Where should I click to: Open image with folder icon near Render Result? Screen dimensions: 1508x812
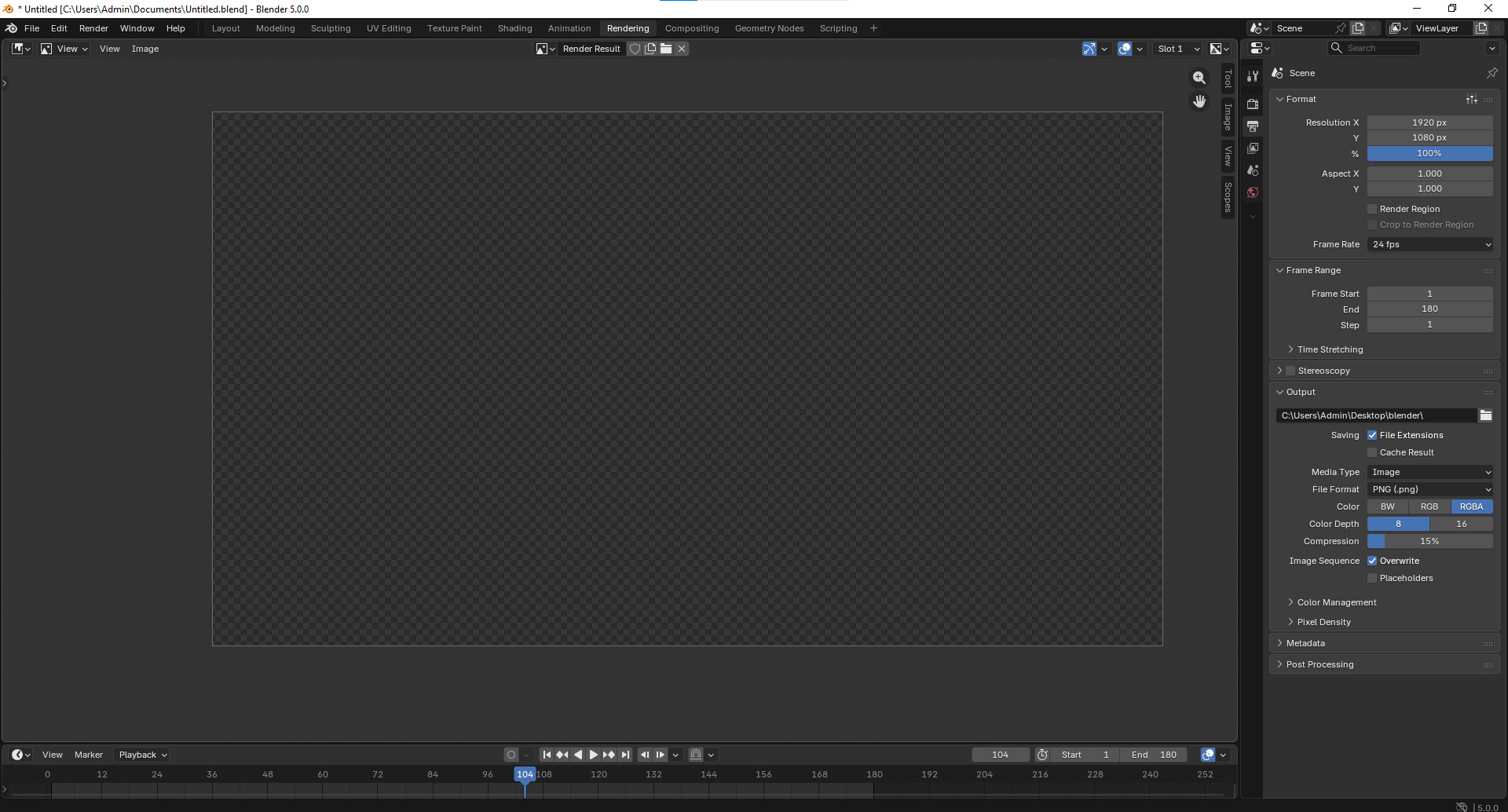pyautogui.click(x=666, y=49)
